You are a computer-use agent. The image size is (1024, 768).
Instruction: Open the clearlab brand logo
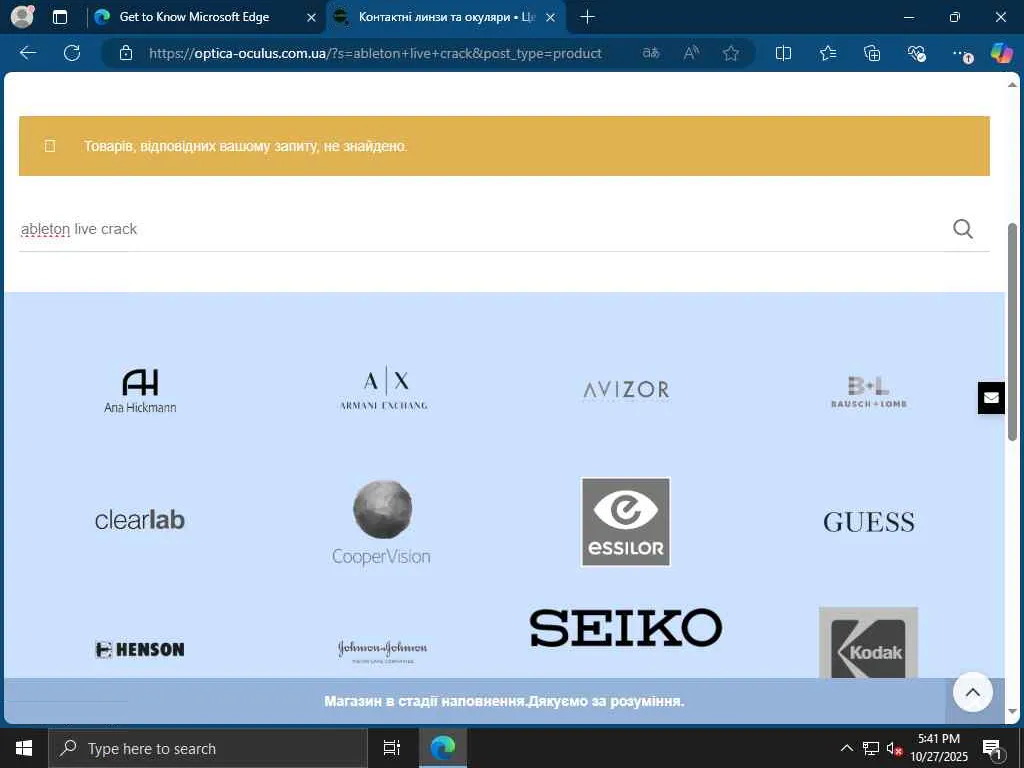coord(140,520)
